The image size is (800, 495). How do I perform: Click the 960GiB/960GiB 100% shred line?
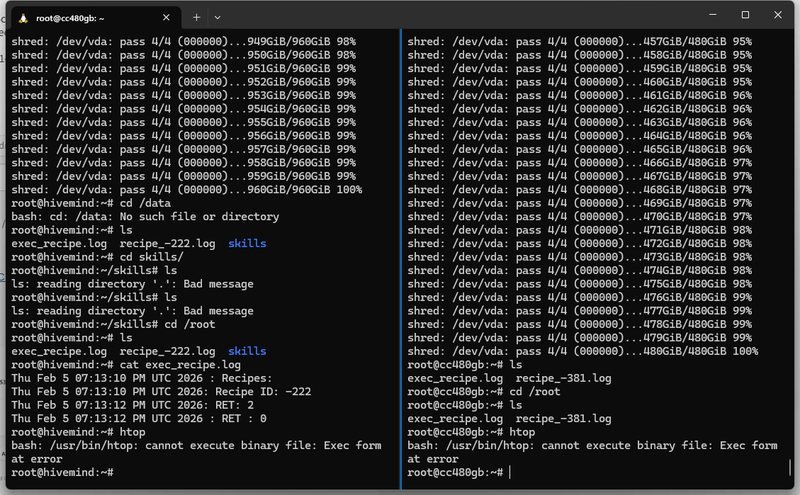(186, 189)
